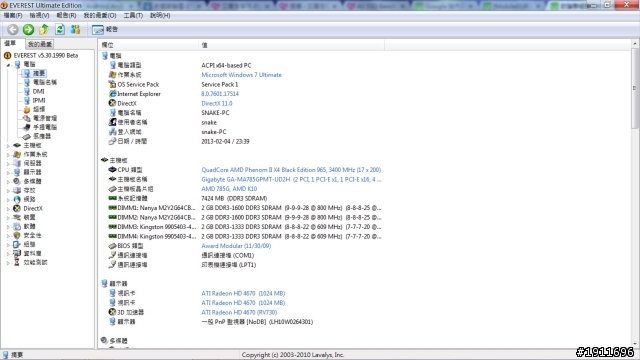
Task: Click the green Forward arrow button
Action: coord(28,29)
